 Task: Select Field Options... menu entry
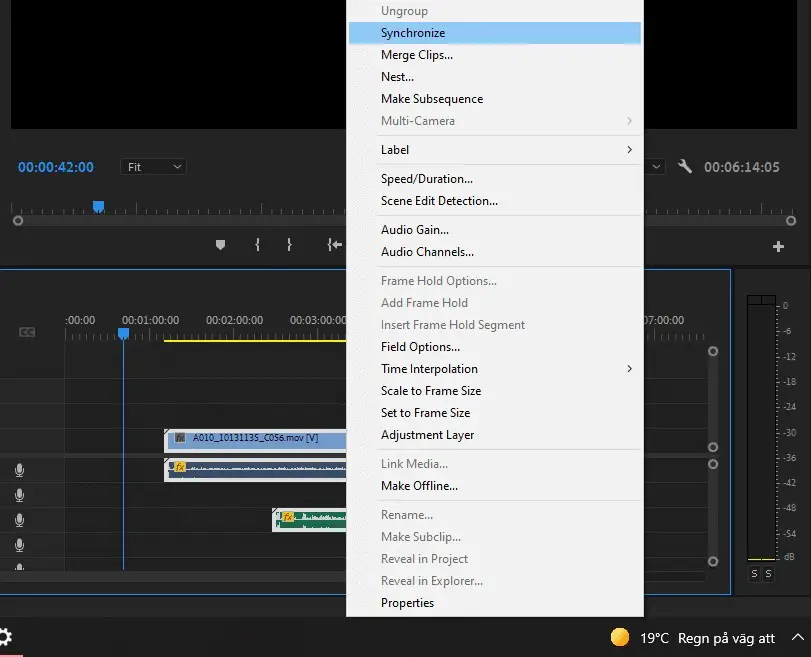coord(495,347)
